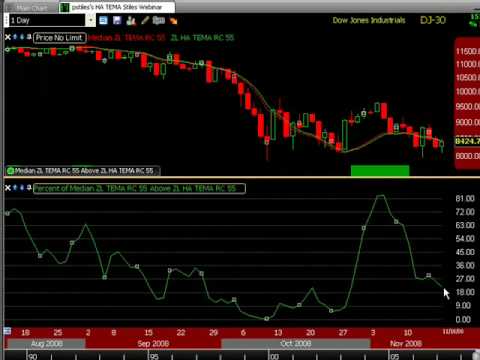Click green circle on rule label

pyautogui.click(x=10, y=171)
